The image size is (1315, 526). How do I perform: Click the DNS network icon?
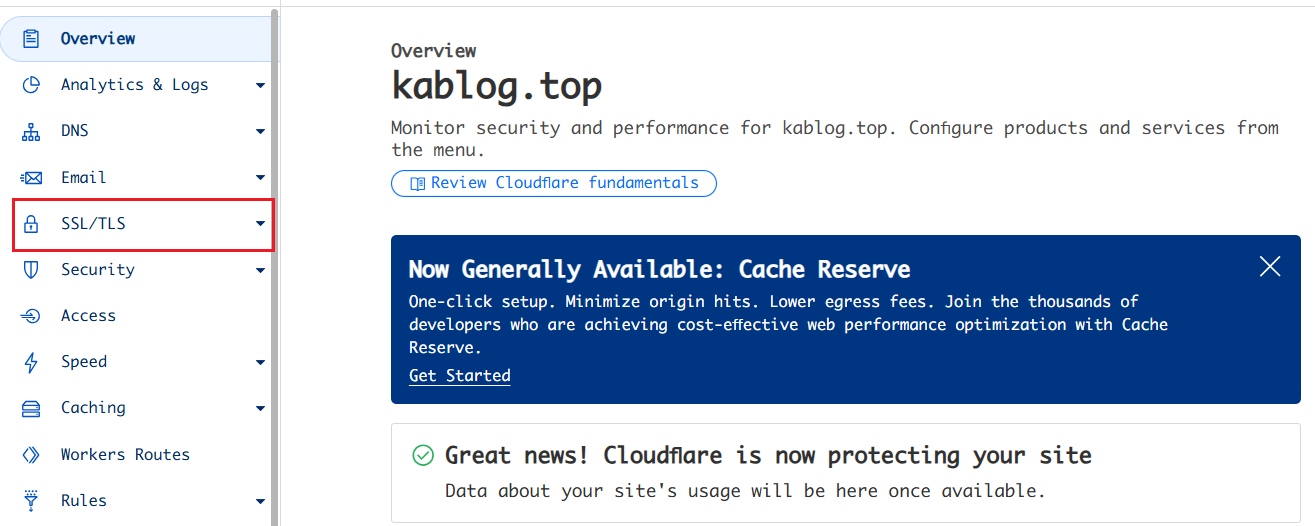click(x=31, y=131)
